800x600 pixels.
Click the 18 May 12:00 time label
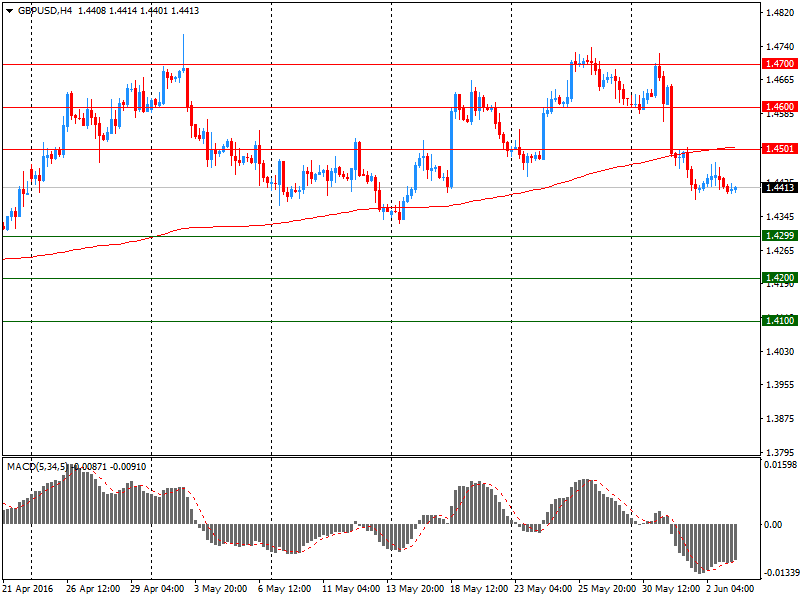[479, 589]
